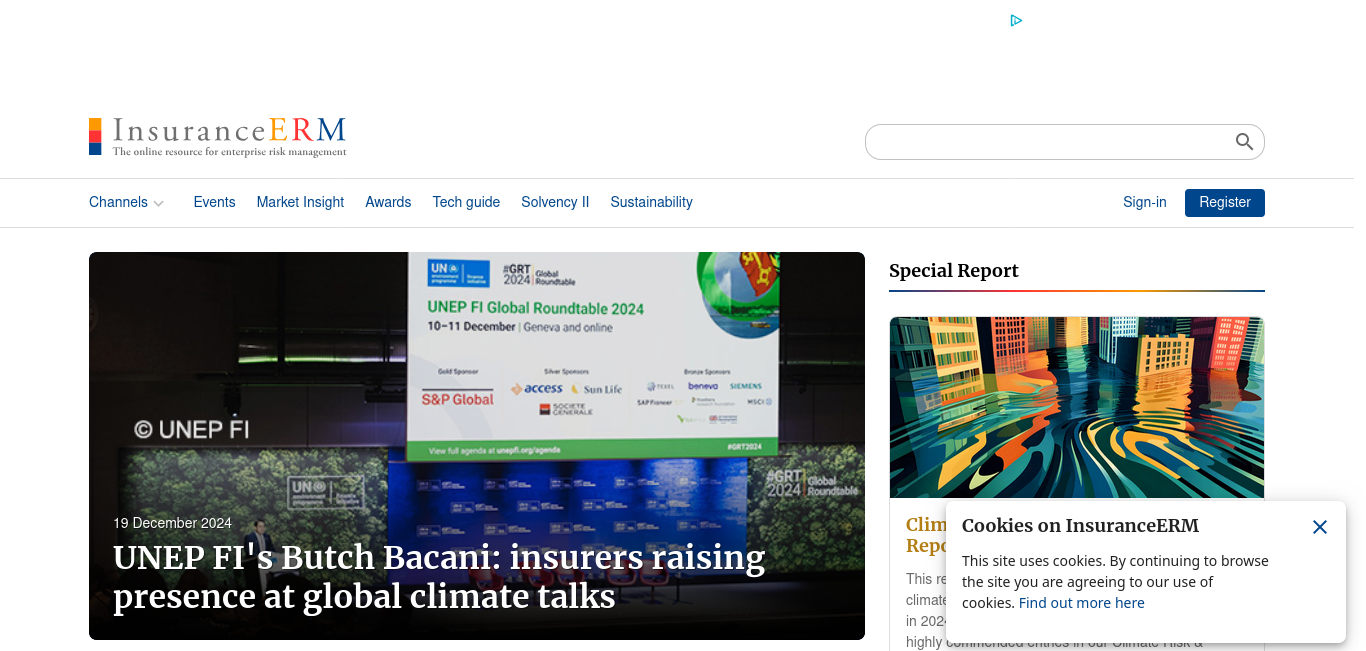Open the 'Find out more here' cookies link
This screenshot has height=651, width=1366.
pyautogui.click(x=1082, y=603)
